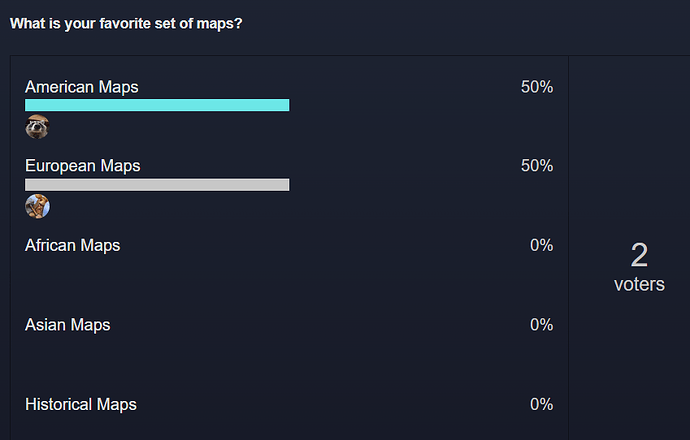Click the American Maps 50% value

(537, 87)
